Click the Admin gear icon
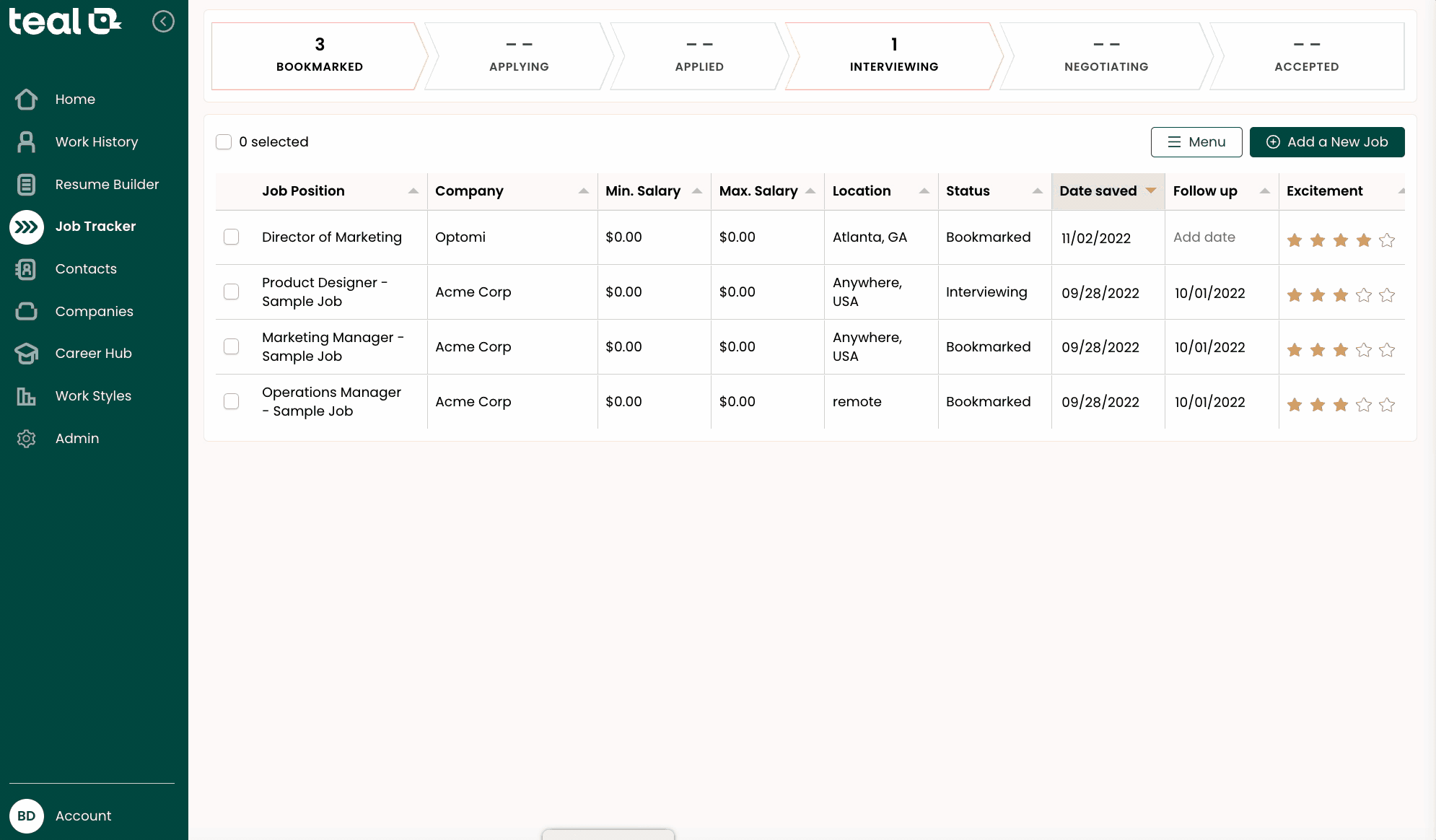 pos(27,439)
